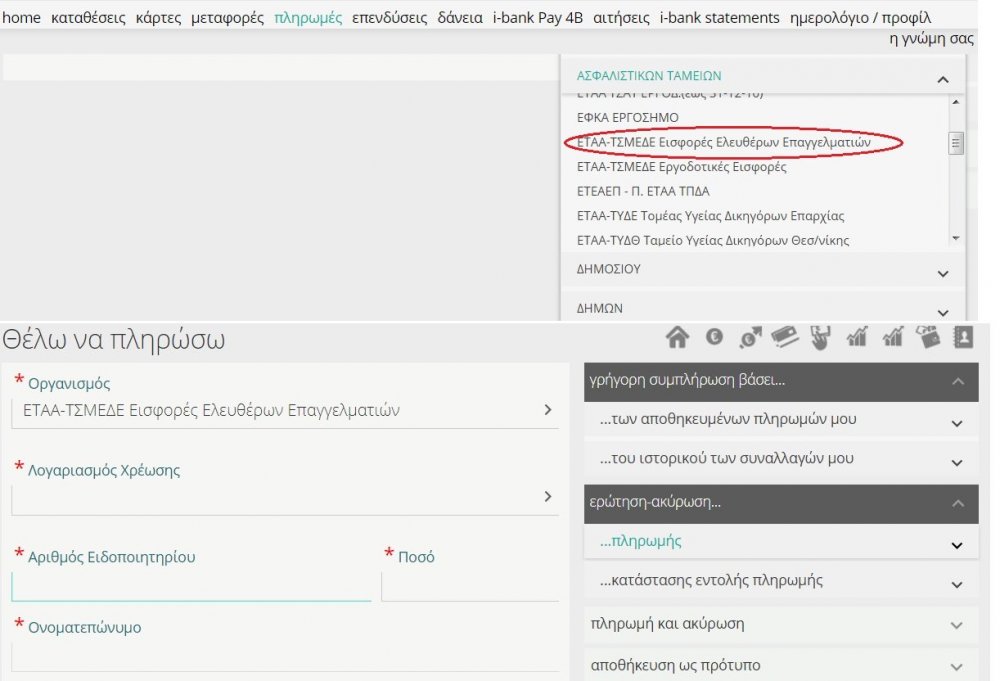The height and width of the screenshot is (681, 1000).
Task: Click the Αριθμός Ειδοποιητηρίου input field
Action: (191, 586)
